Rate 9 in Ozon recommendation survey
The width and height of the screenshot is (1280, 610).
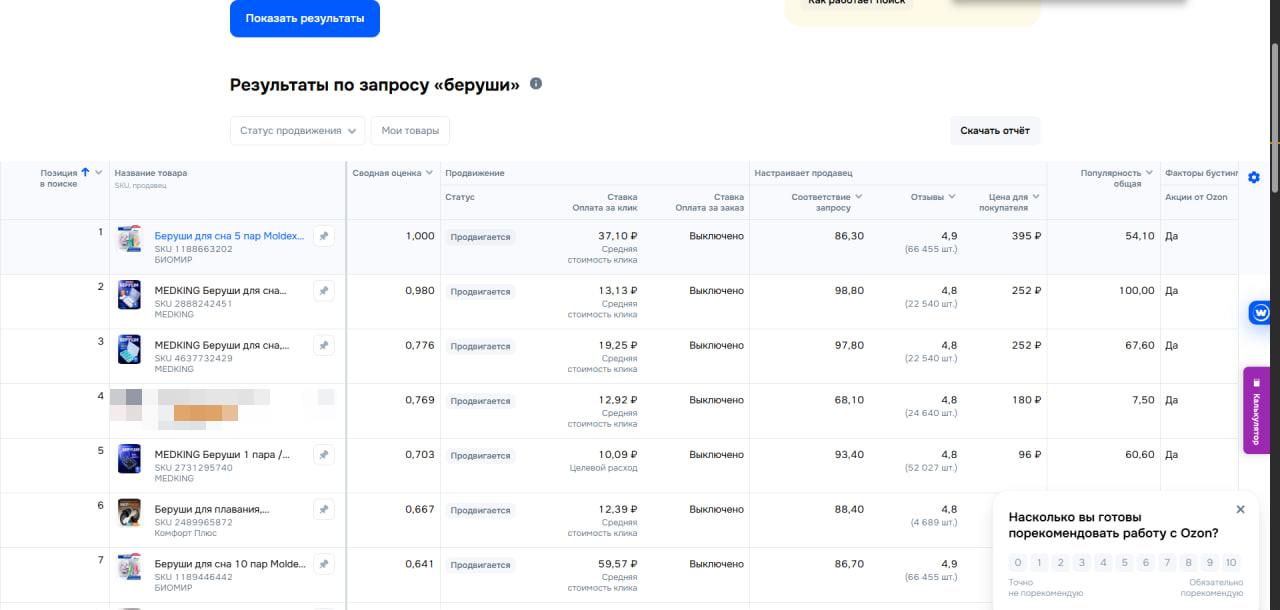point(1210,563)
